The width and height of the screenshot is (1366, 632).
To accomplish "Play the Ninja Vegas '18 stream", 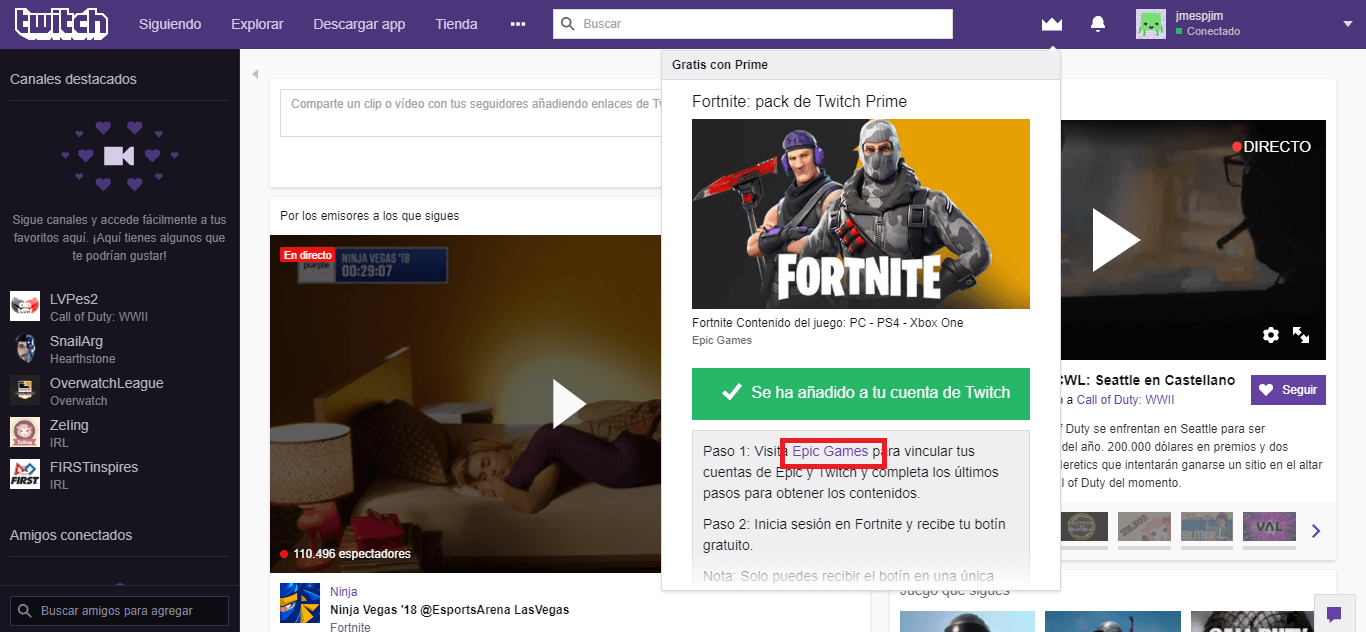I will point(569,404).
